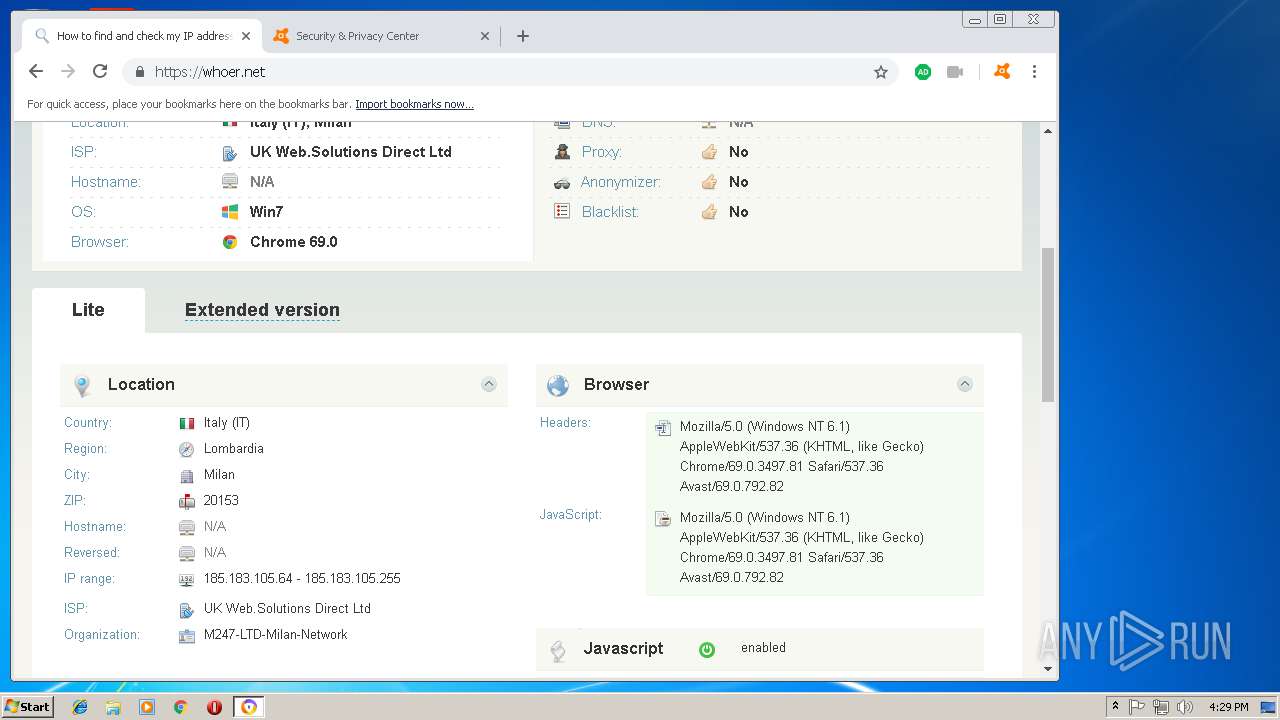This screenshot has height=720, width=1280.
Task: Open Windows Explorer folder from taskbar
Action: [113, 707]
